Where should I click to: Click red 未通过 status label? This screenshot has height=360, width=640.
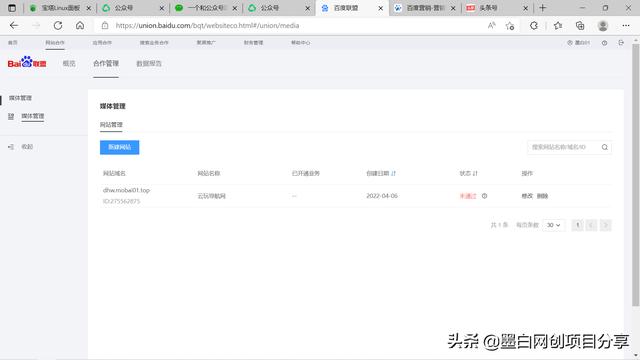[468, 196]
